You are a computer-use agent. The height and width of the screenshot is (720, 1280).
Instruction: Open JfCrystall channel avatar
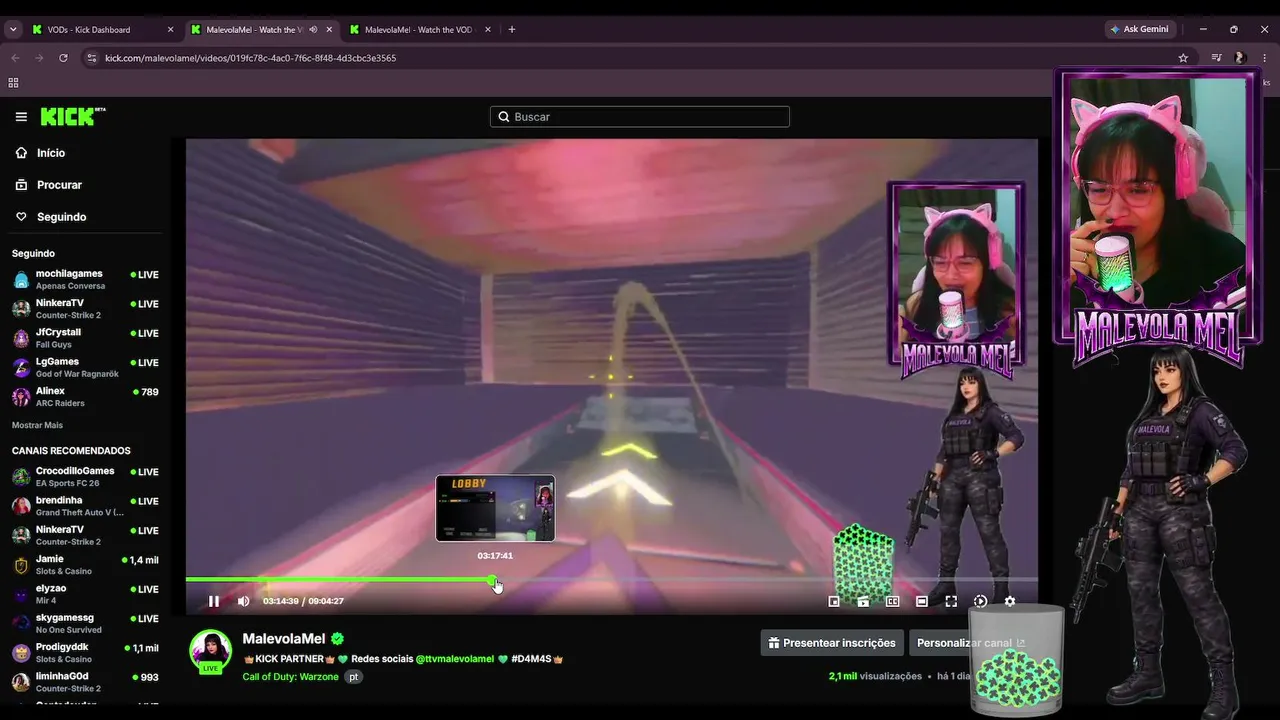coord(21,338)
